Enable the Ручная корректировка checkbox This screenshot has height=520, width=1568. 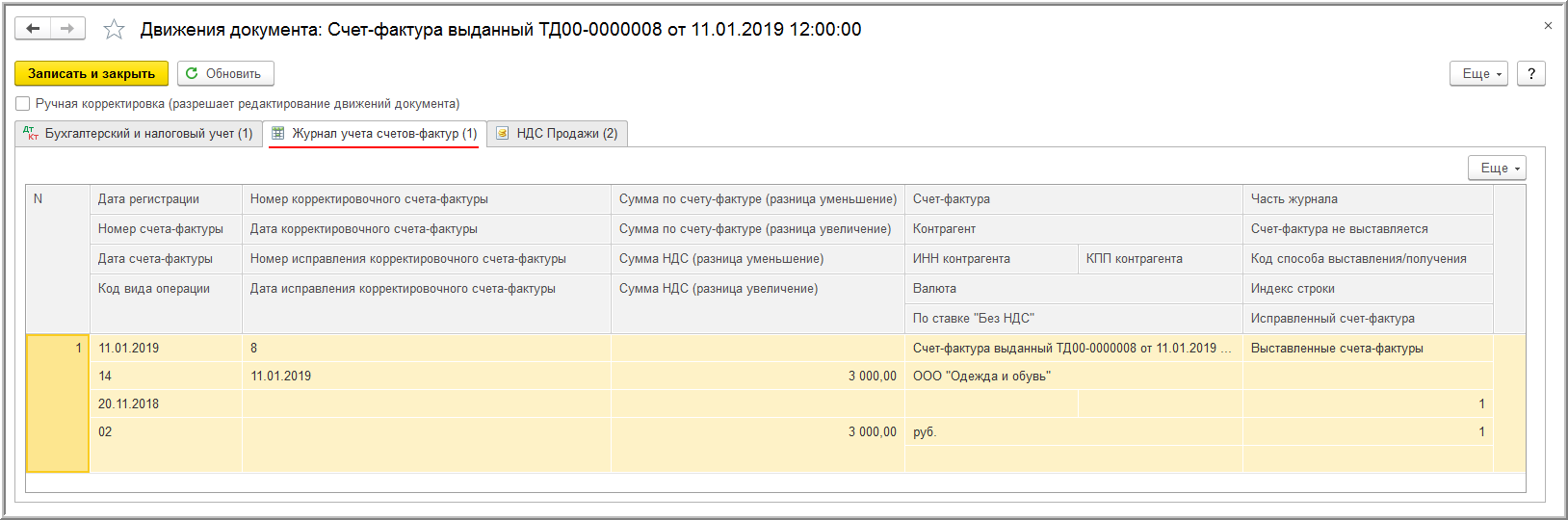coord(23,104)
